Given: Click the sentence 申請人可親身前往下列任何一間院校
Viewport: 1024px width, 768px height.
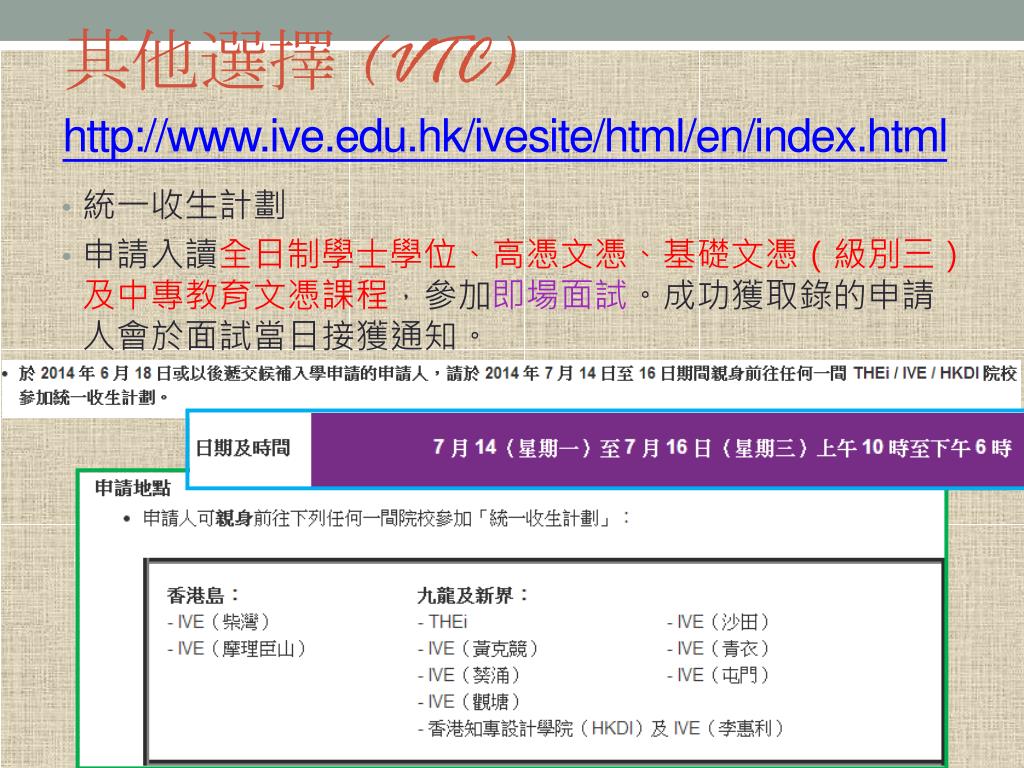Looking at the screenshot, I should click(x=385, y=519).
